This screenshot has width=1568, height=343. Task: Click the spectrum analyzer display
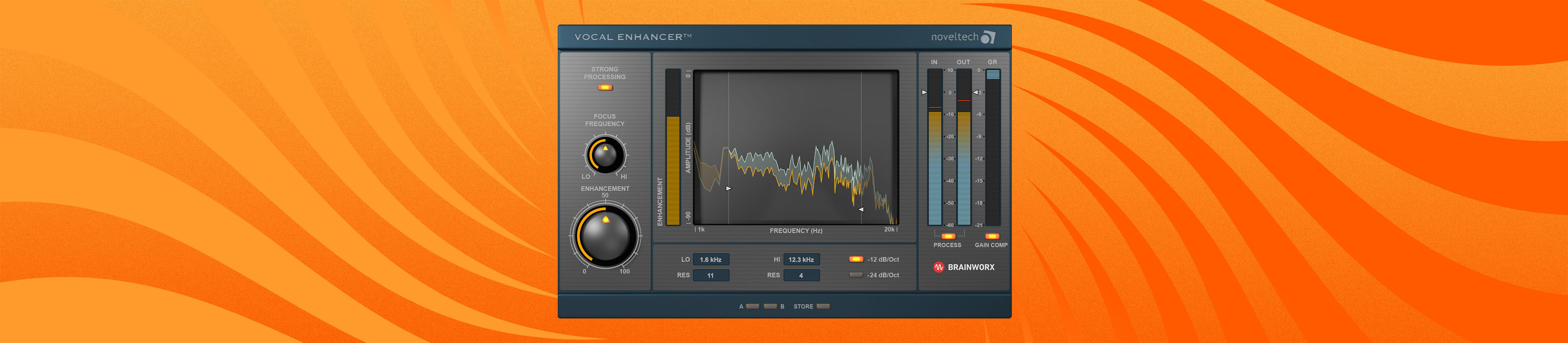[x=795, y=147]
